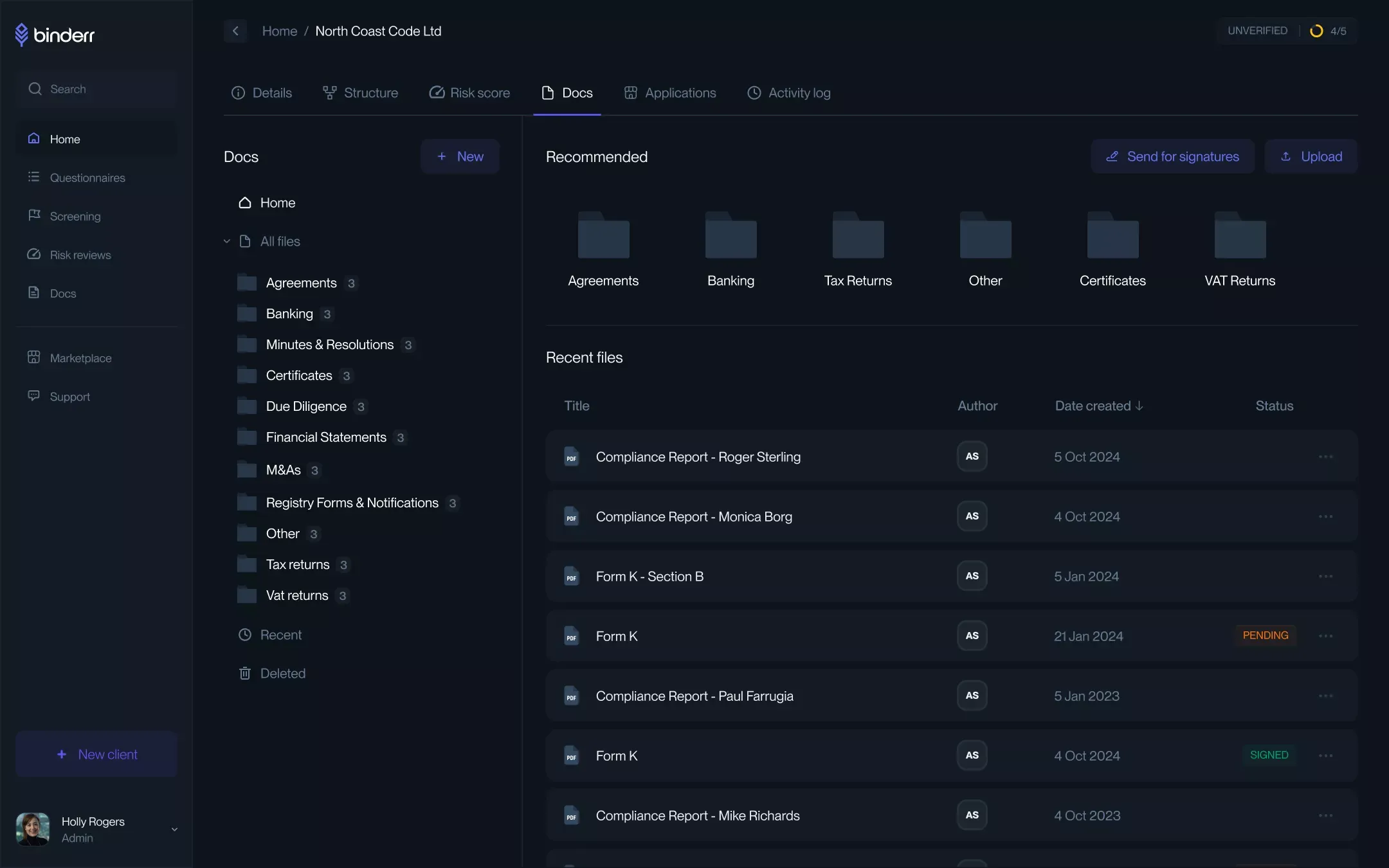
Task: Click the sidebar Search field
Action: click(x=96, y=89)
